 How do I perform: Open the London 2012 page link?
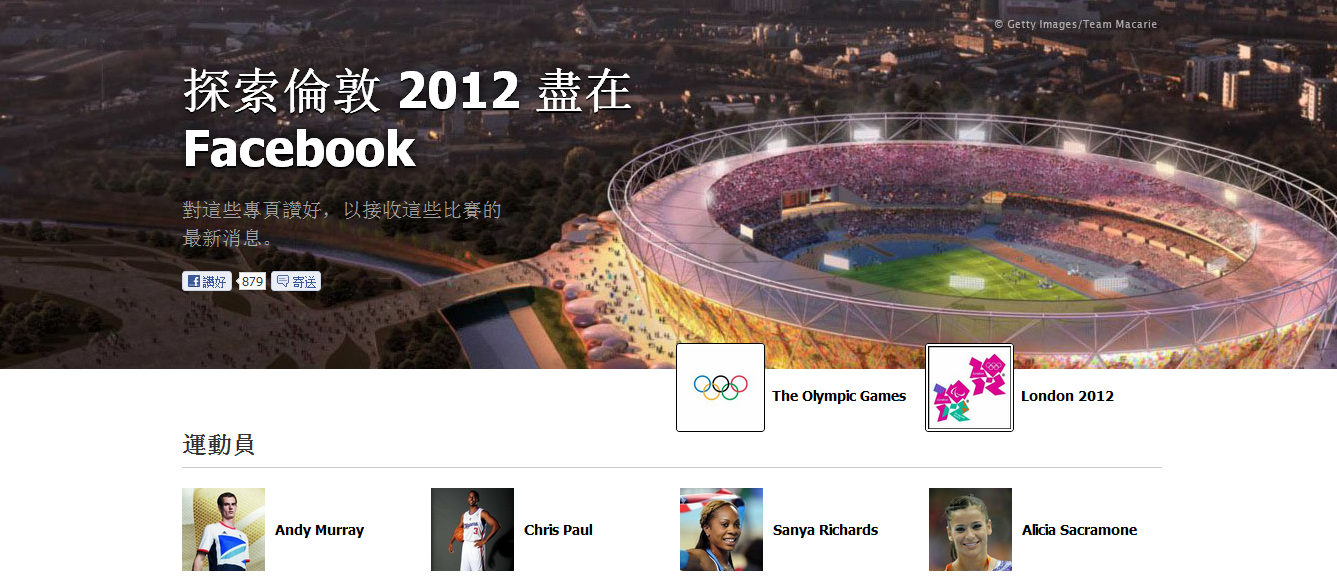[1067, 396]
